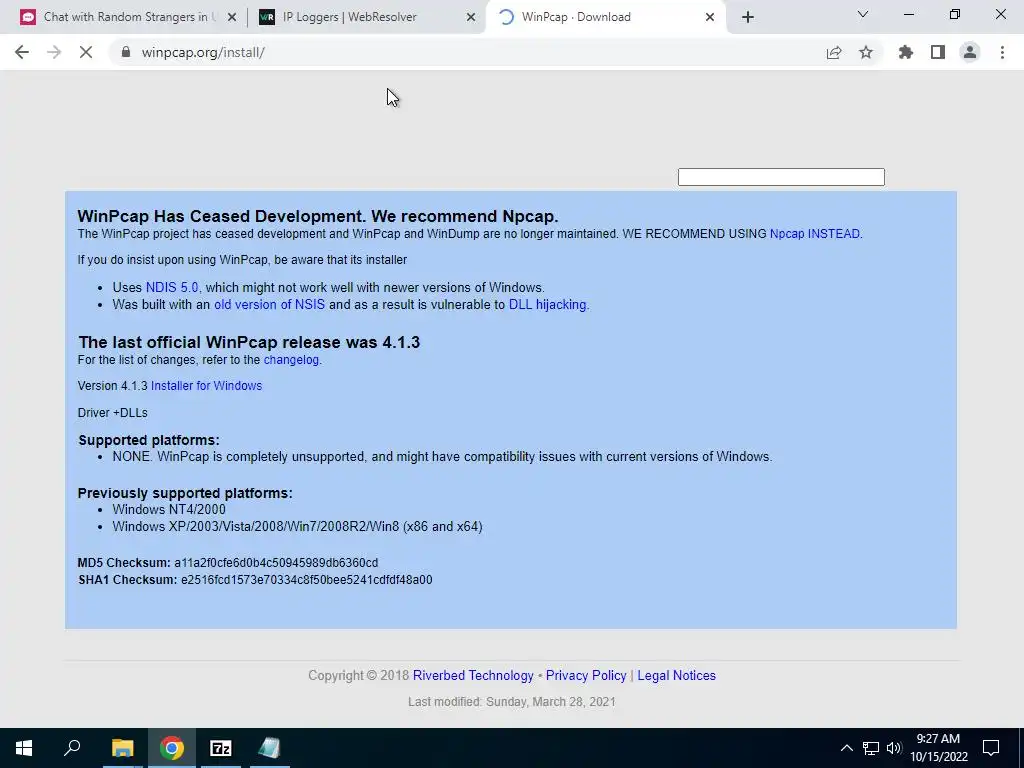The width and height of the screenshot is (1024, 768).
Task: Click the search box above the blue panel
Action: pos(781,177)
